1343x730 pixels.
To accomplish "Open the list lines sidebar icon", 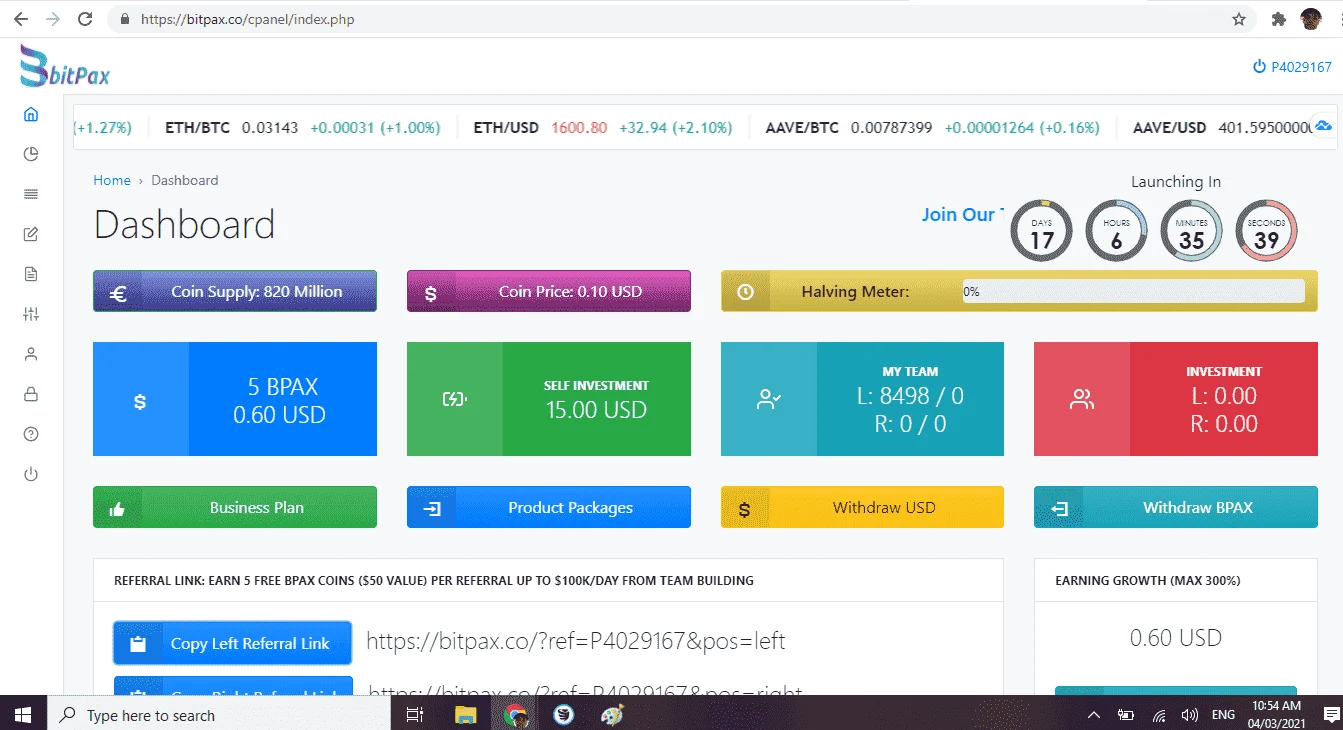I will click(31, 194).
